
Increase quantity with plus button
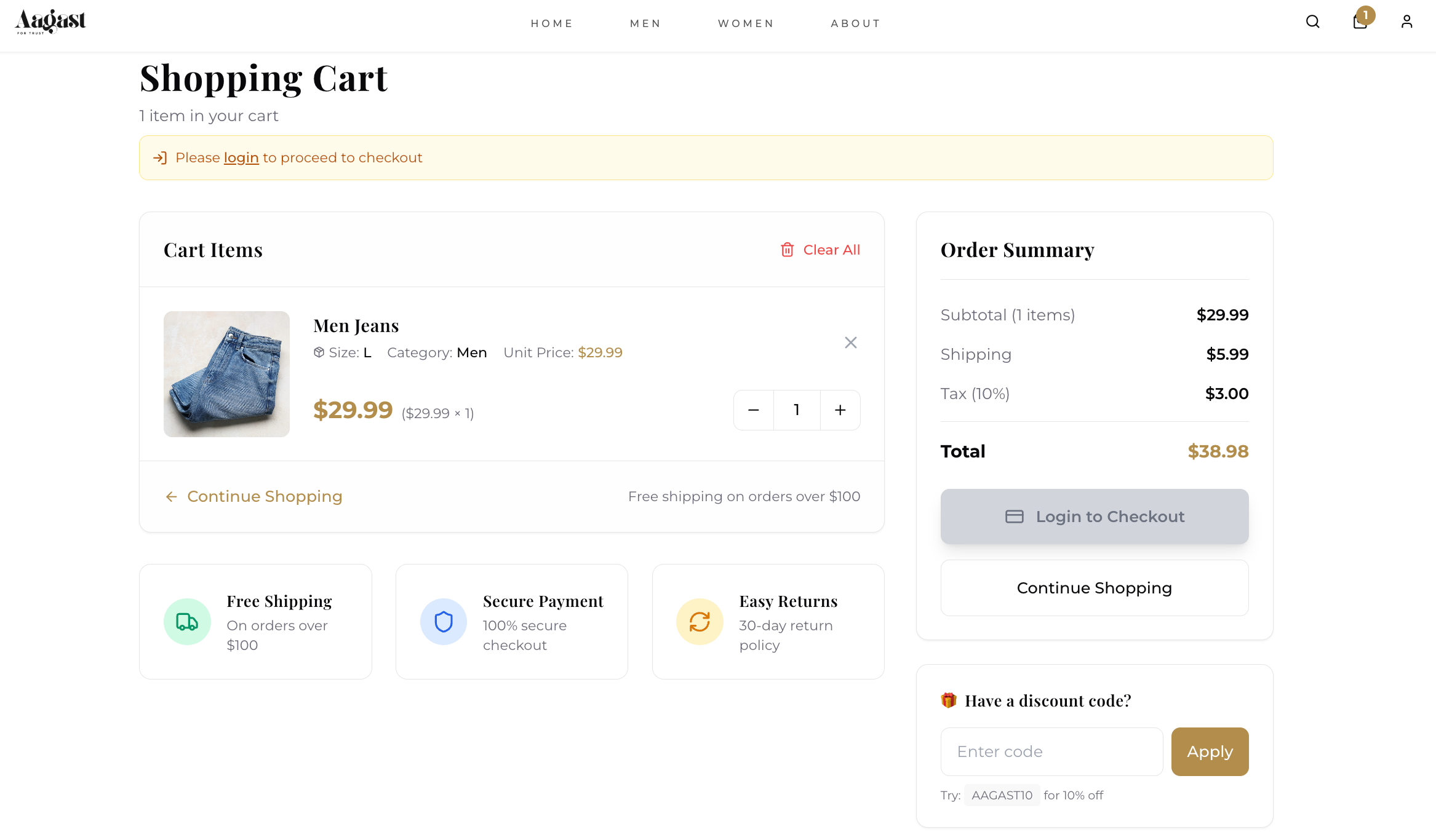(x=840, y=410)
